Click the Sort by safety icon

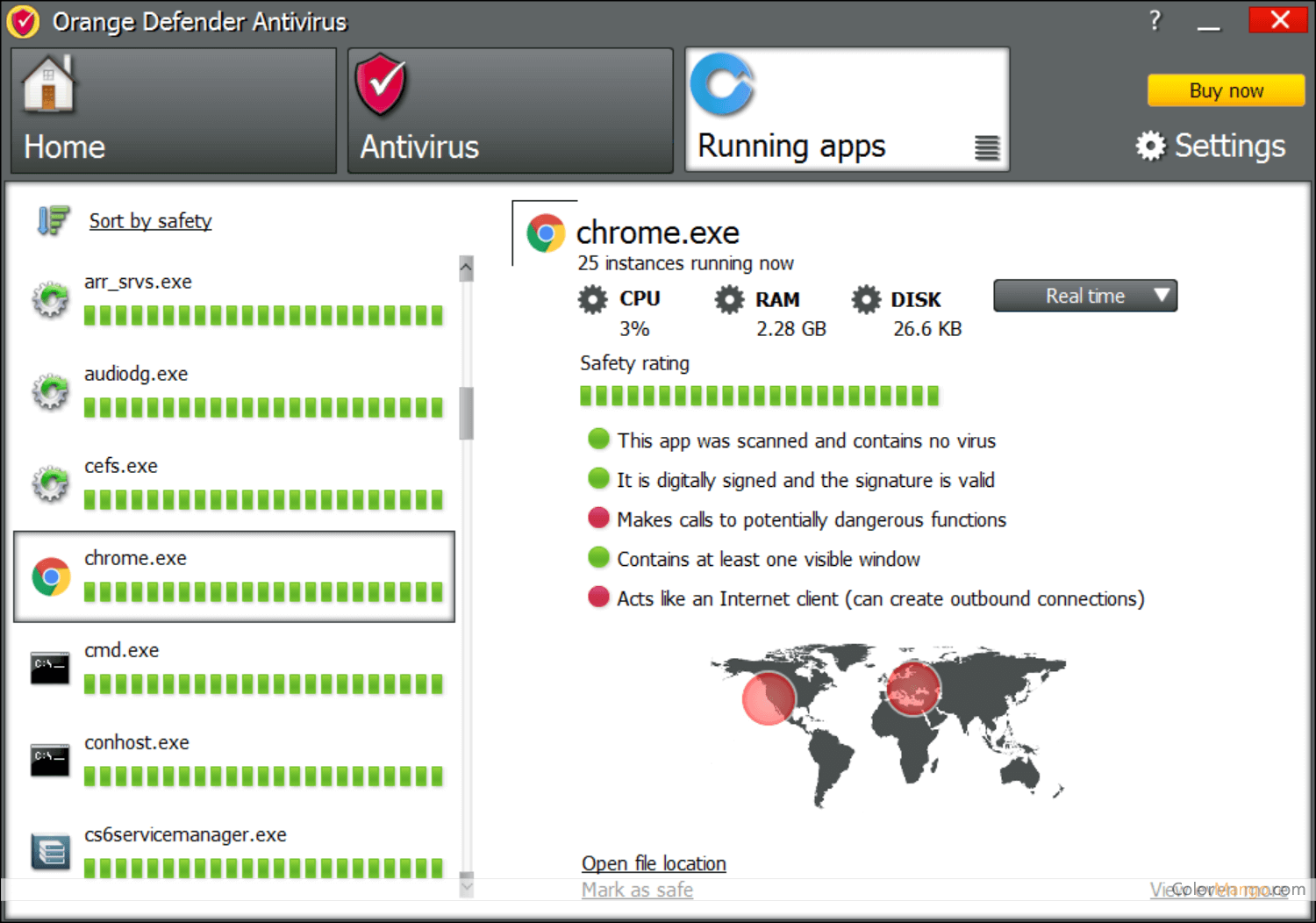coord(53,220)
